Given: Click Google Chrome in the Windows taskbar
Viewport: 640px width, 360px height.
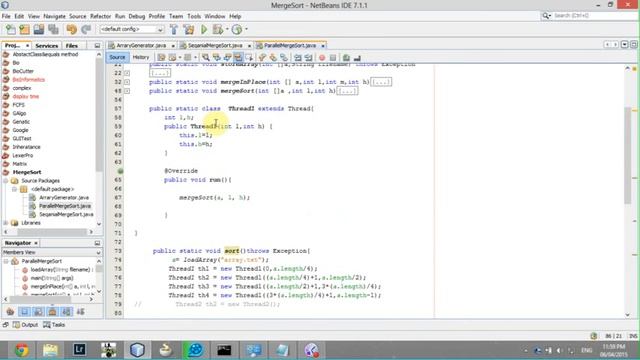Looking at the screenshot, I should pos(22,350).
